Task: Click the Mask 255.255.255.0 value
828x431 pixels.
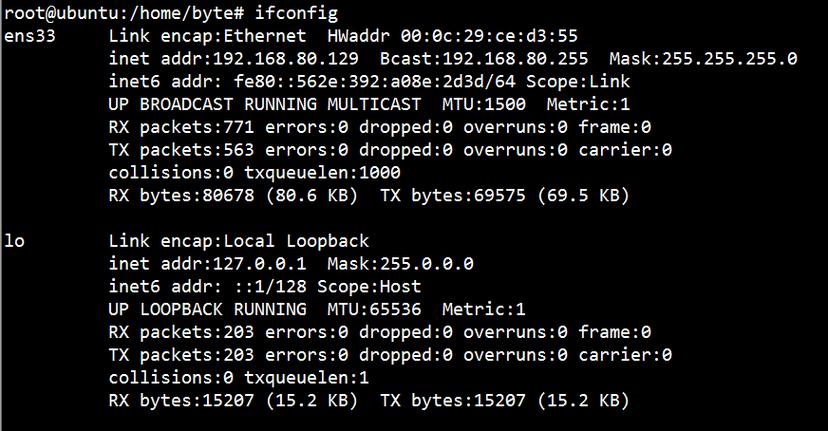Action: click(702, 59)
